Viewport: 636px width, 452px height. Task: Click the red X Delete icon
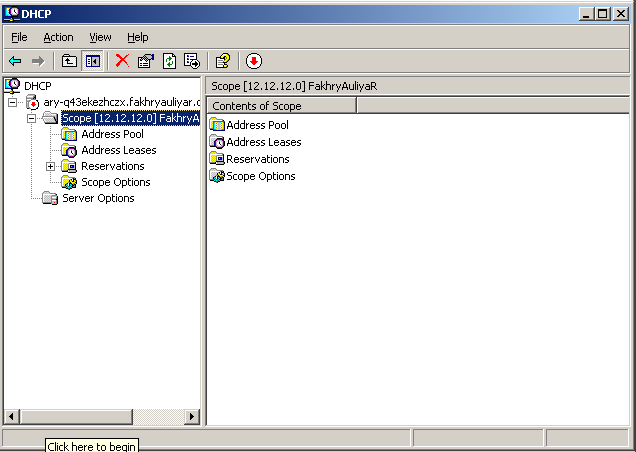tap(122, 61)
